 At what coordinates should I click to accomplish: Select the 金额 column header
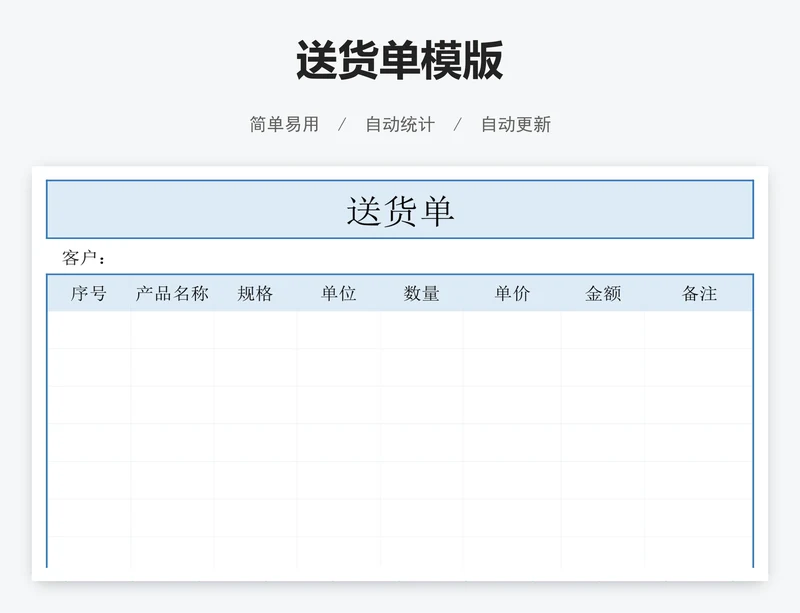click(x=603, y=293)
